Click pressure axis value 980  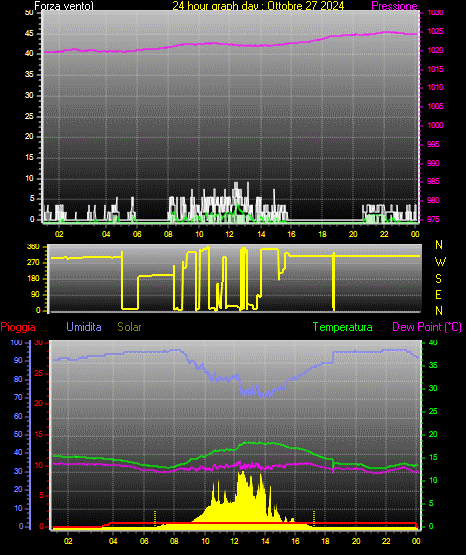[434, 200]
